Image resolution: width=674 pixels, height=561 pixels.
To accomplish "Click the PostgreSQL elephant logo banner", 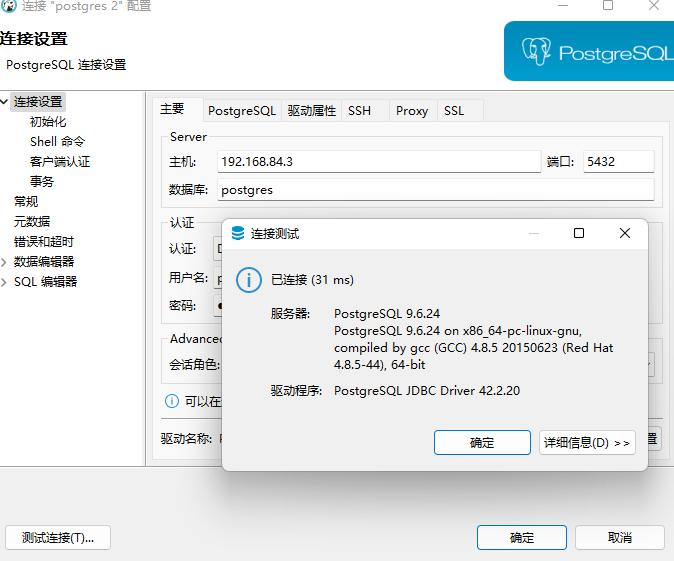I will tap(588, 51).
